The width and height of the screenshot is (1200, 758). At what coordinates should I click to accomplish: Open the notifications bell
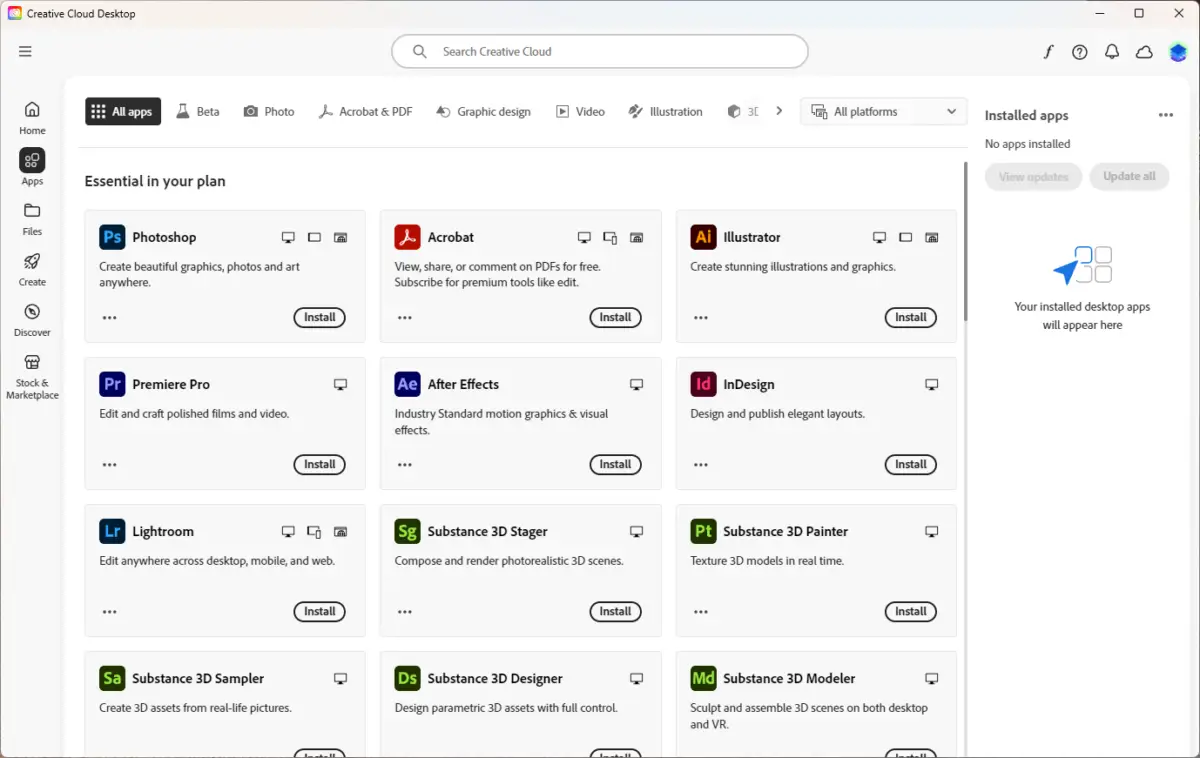coord(1112,52)
